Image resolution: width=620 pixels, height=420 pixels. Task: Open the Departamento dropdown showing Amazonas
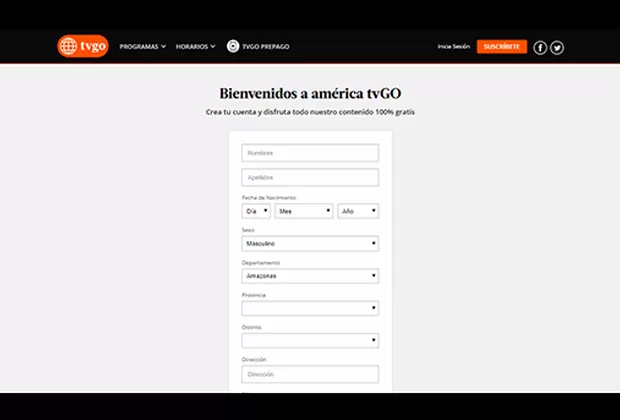[310, 276]
